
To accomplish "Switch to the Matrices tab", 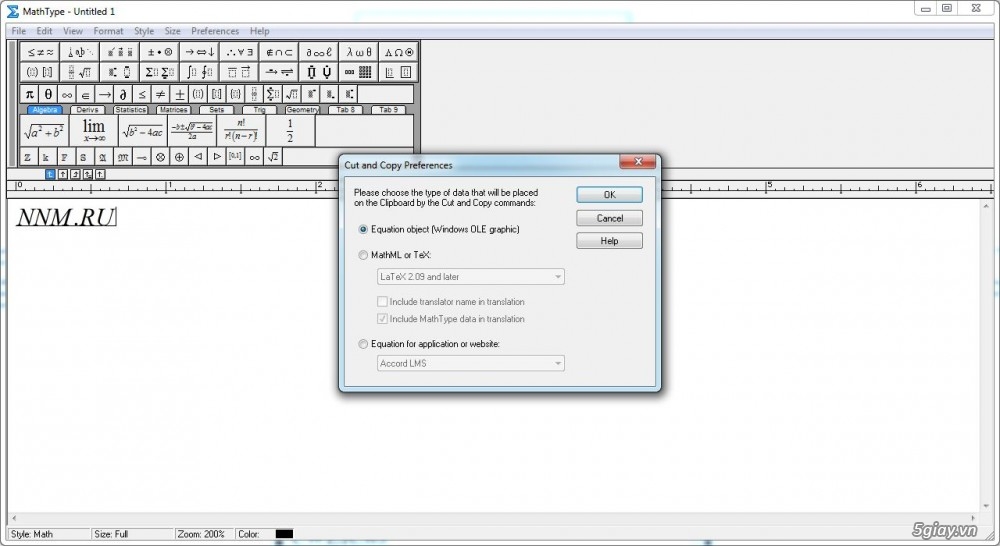I will pyautogui.click(x=173, y=110).
